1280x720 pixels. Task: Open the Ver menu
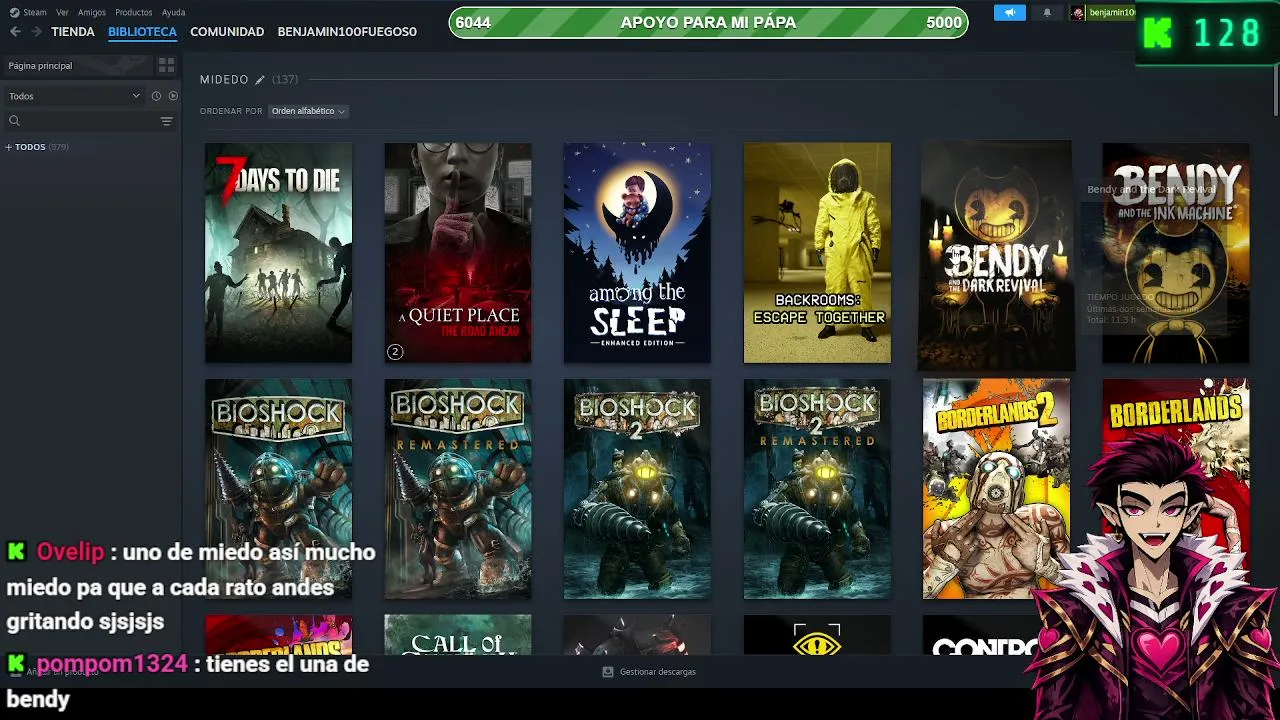point(63,12)
